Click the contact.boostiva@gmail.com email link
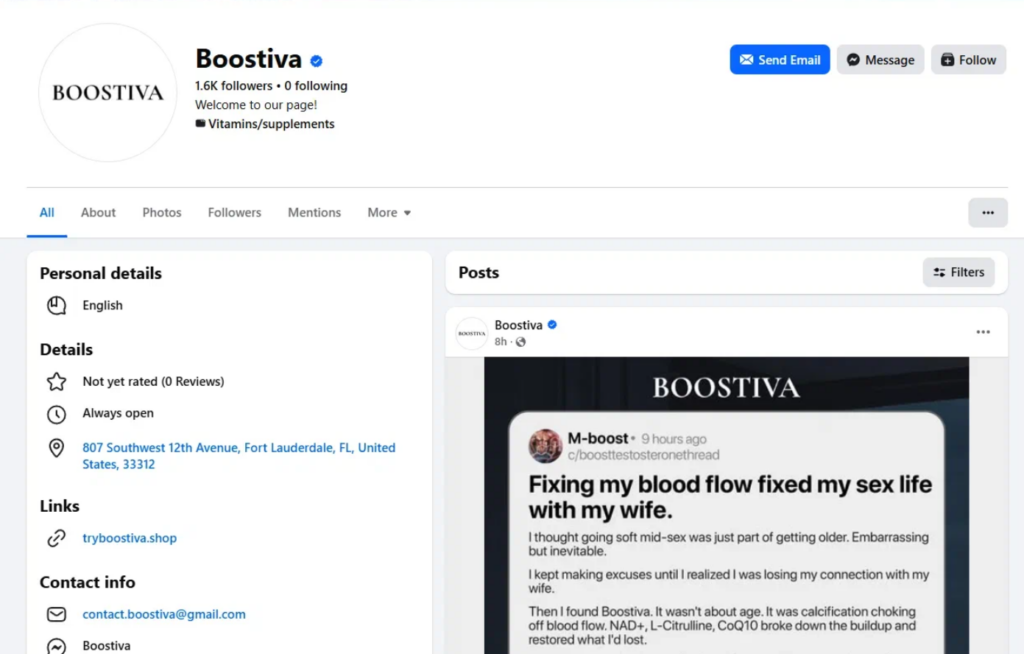Image resolution: width=1024 pixels, height=654 pixels. coord(164,614)
